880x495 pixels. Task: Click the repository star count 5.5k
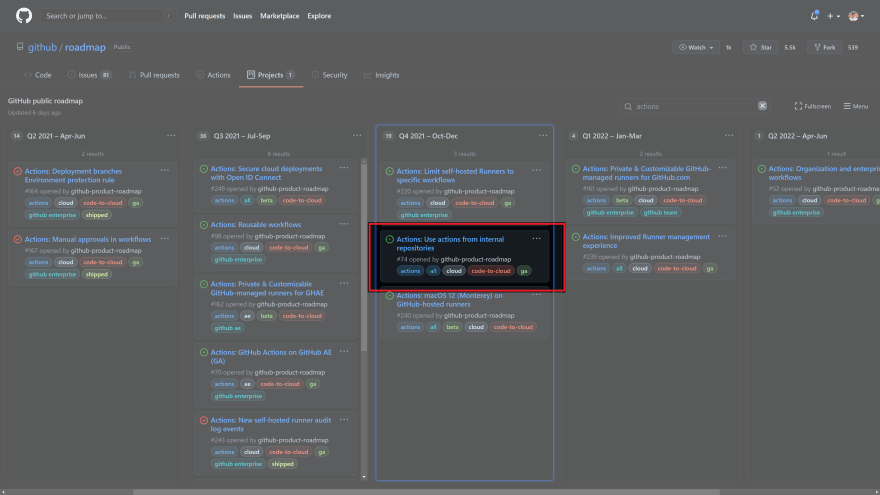click(x=790, y=47)
